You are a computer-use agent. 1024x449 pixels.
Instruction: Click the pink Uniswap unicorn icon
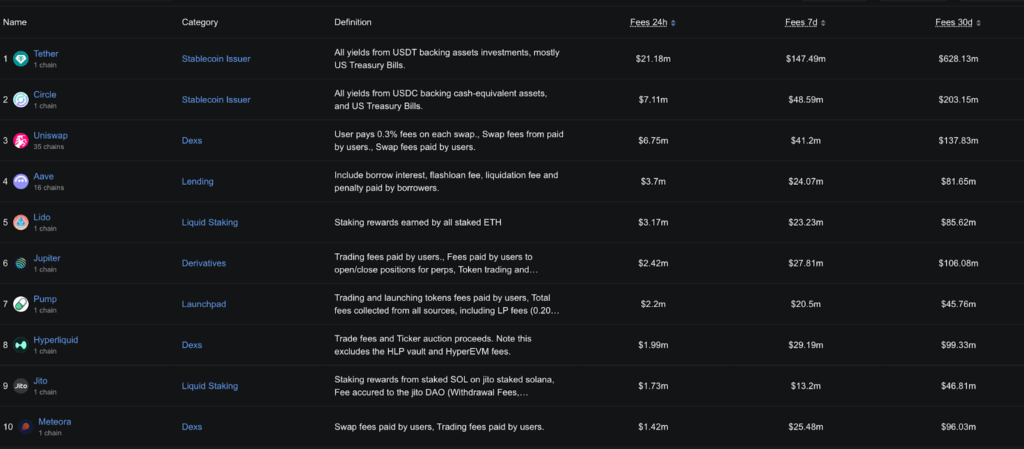(21, 140)
